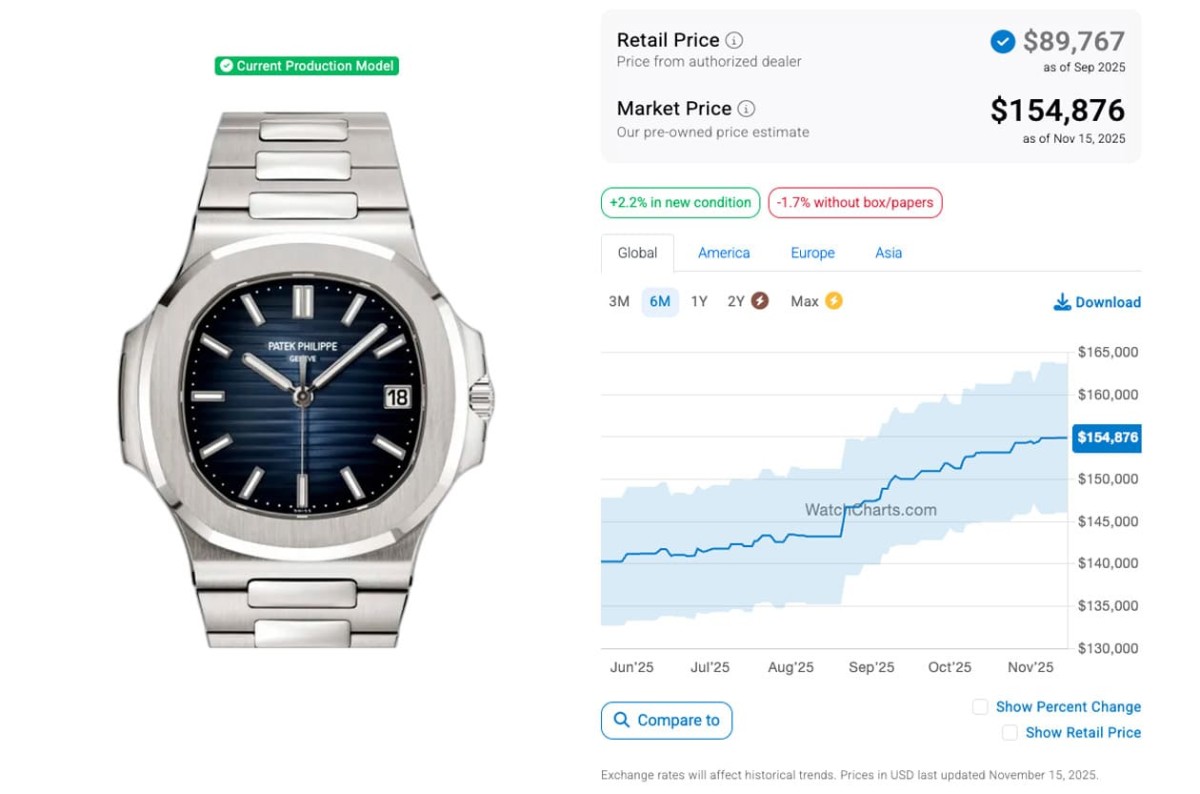Select the 1Y time range
Screen dimensions: 1200x794
point(699,301)
